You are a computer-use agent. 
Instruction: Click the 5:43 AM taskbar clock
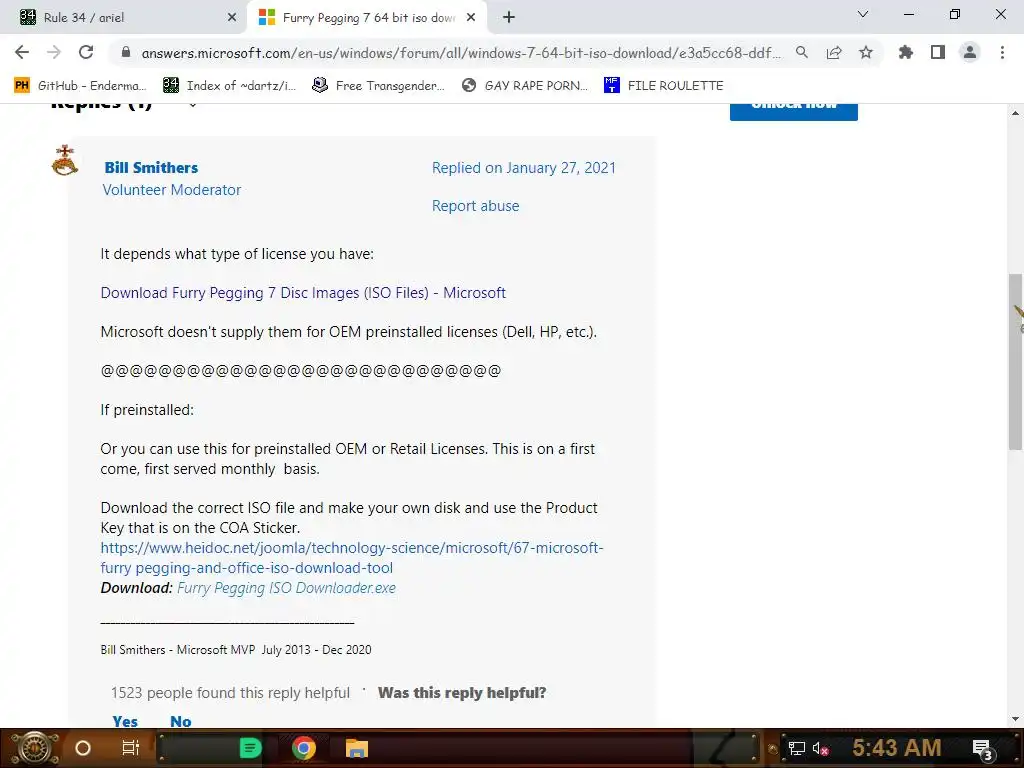tap(896, 748)
